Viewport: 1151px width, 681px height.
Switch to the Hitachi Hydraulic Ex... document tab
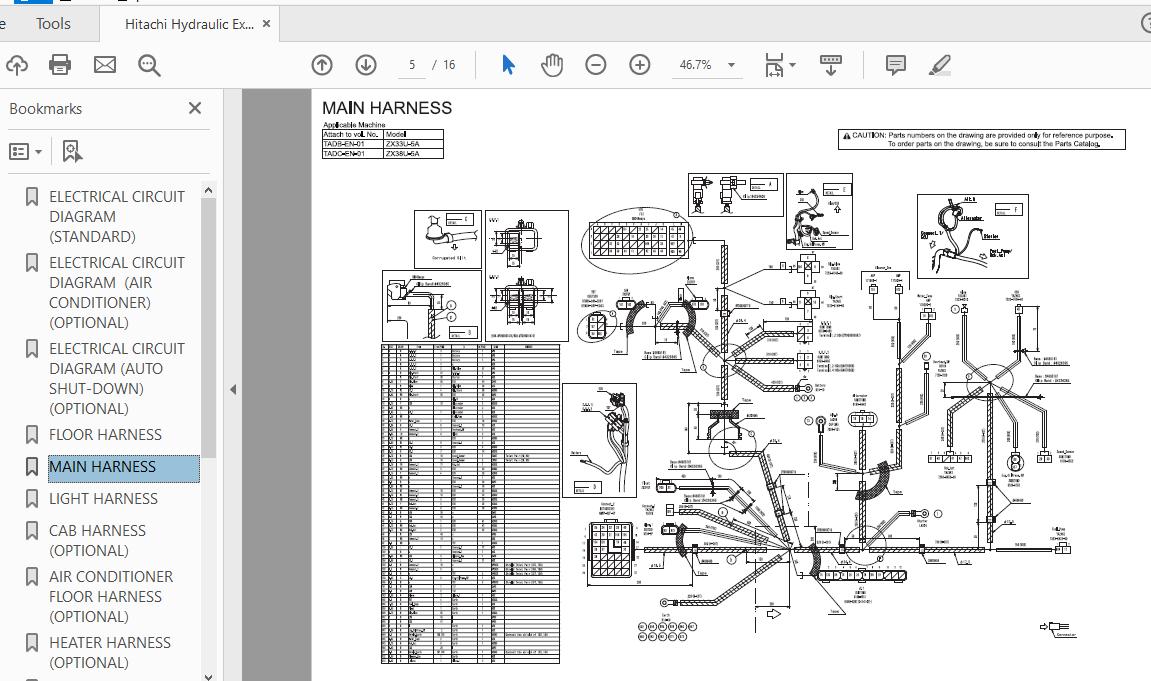(189, 24)
